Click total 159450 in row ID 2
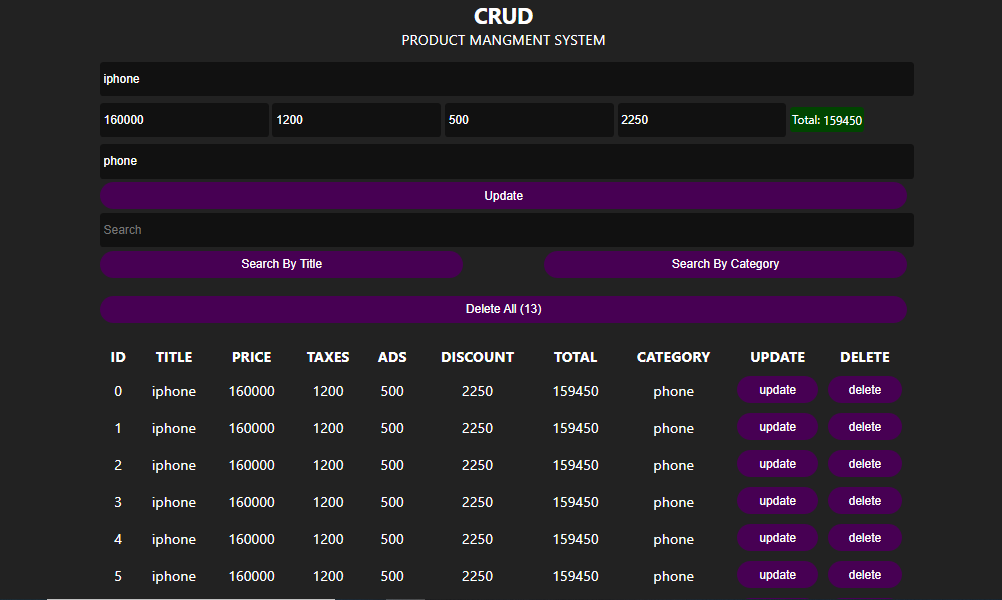This screenshot has height=600, width=1002. (575, 465)
